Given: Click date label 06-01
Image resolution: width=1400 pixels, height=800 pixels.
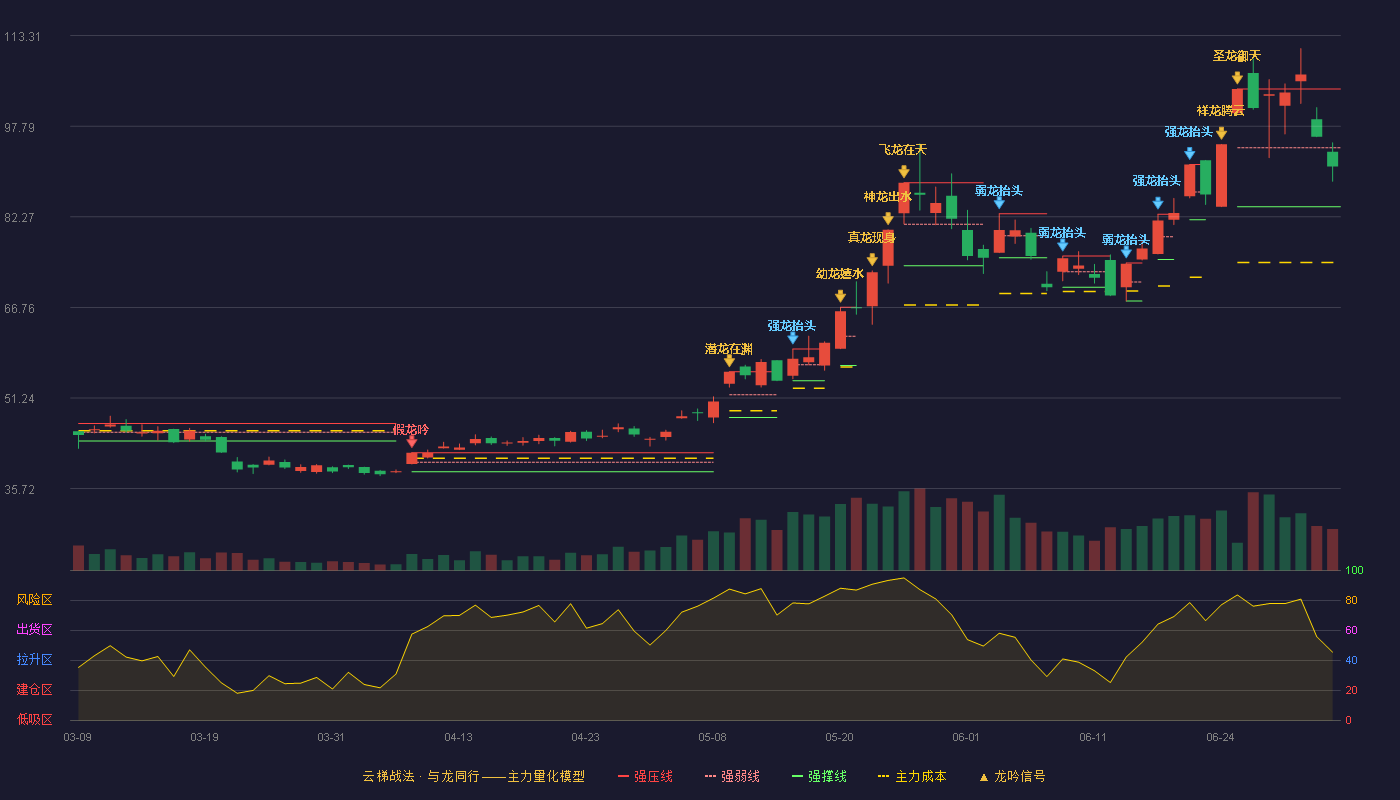Looking at the screenshot, I should point(966,737).
